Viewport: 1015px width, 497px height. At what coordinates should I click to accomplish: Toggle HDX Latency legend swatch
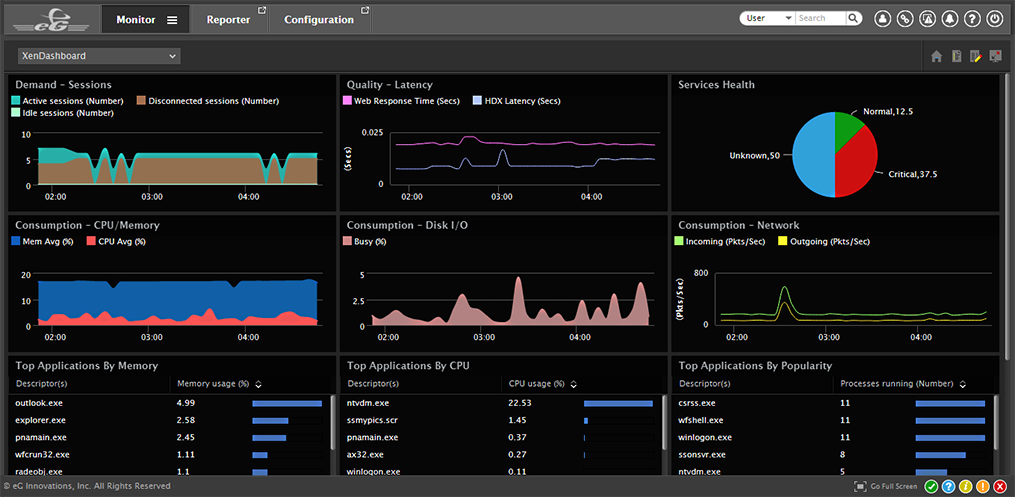click(x=478, y=101)
